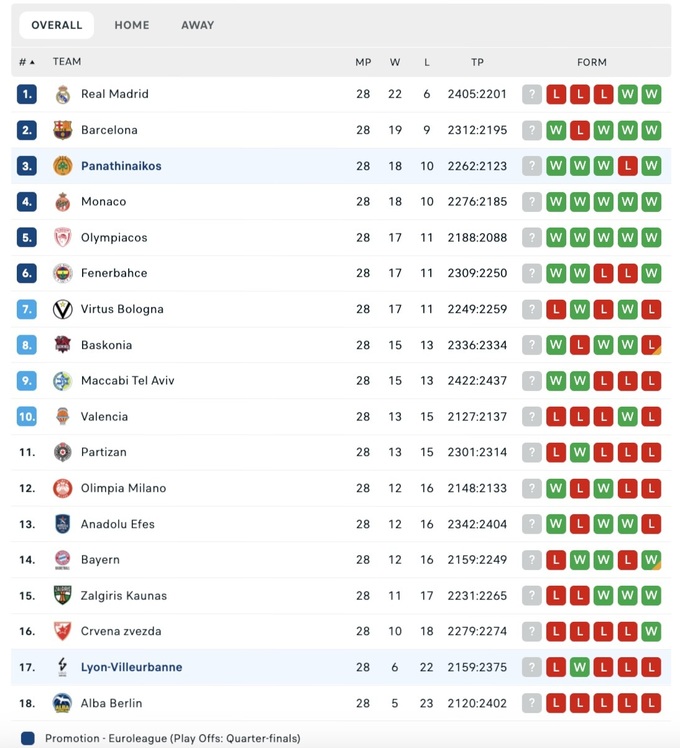
Task: Open the Fenerbahce team page link
Action: pyautogui.click(x=114, y=273)
